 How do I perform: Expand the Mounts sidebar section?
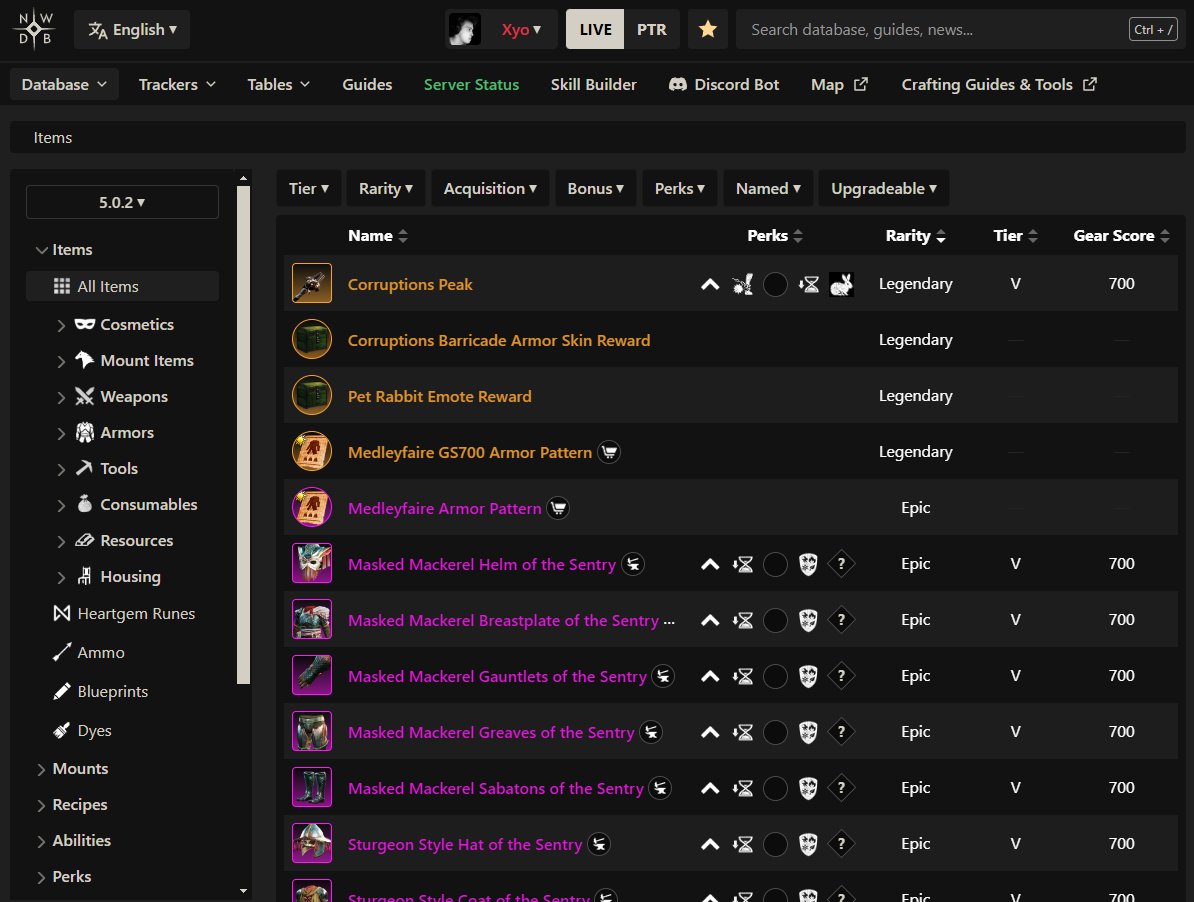click(x=42, y=770)
